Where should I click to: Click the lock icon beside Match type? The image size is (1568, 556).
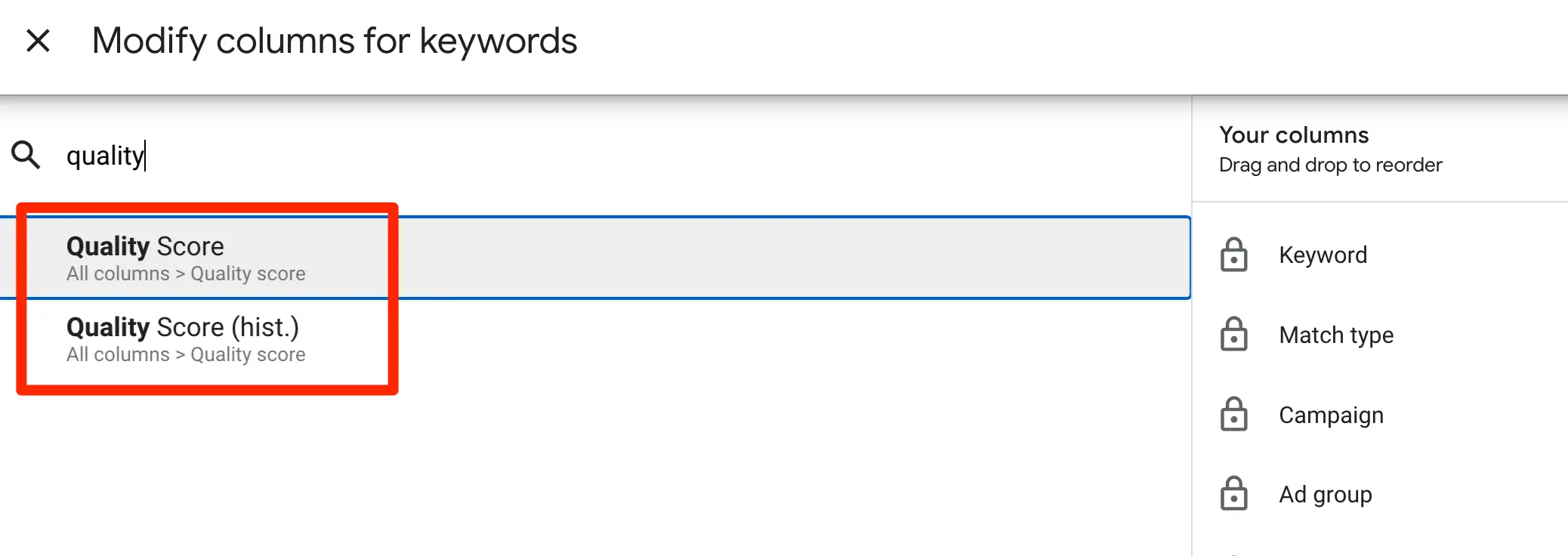coord(1233,335)
